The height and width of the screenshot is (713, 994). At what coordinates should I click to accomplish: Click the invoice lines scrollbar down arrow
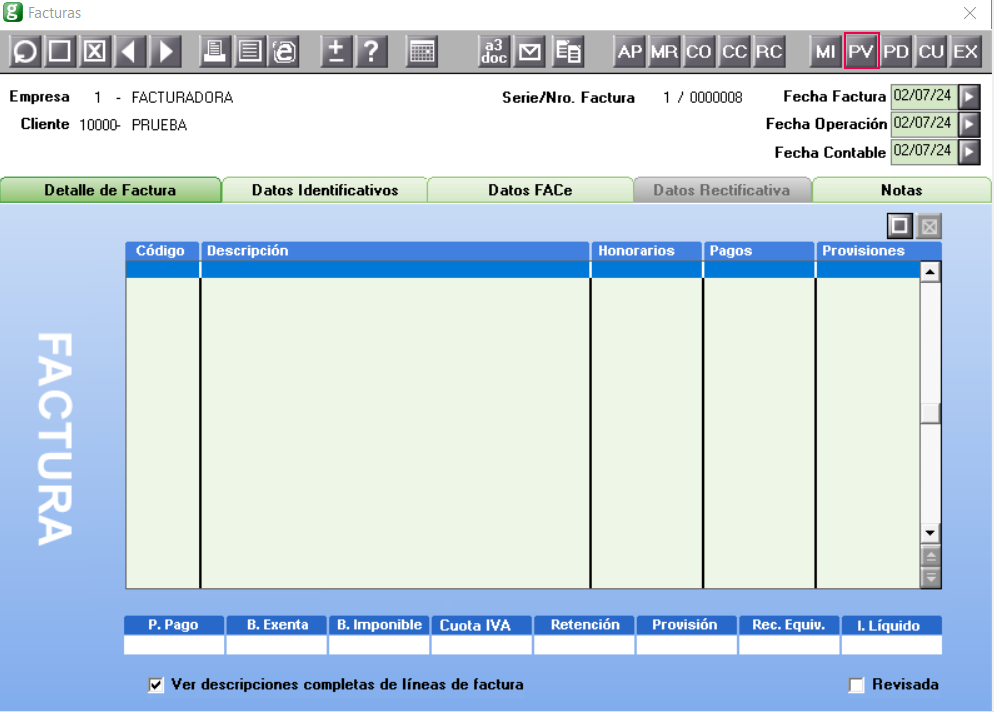930,533
